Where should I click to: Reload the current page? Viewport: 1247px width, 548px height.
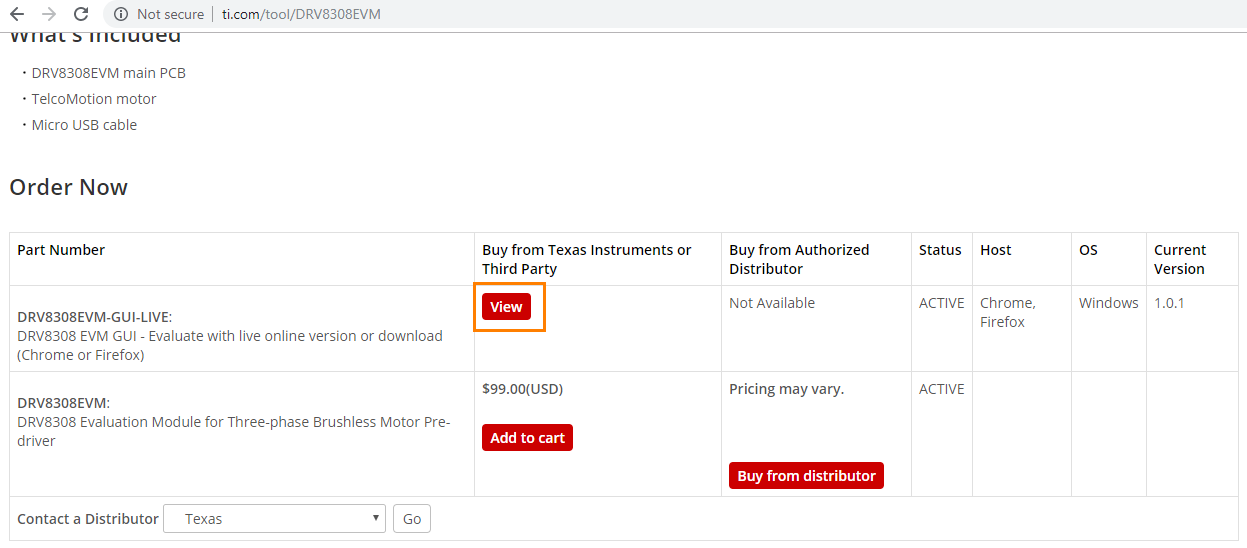pos(81,14)
